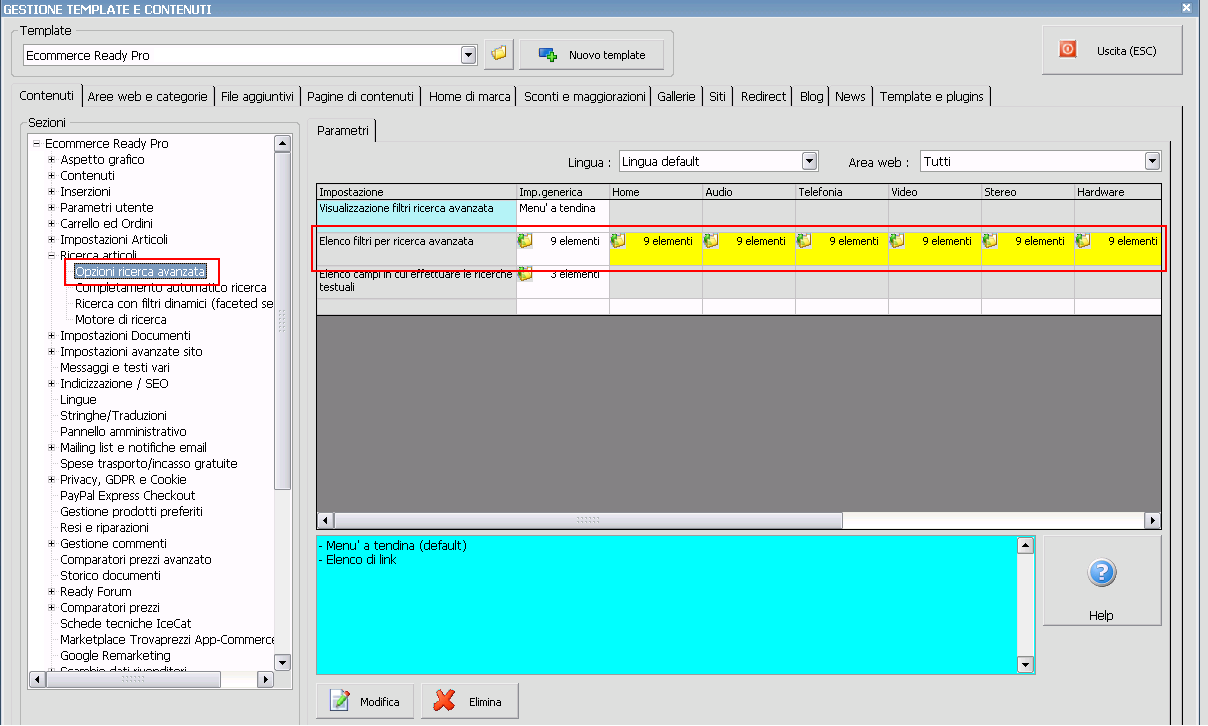1208x726 pixels.
Task: Select Google Remarketing tree item
Action: [115, 656]
